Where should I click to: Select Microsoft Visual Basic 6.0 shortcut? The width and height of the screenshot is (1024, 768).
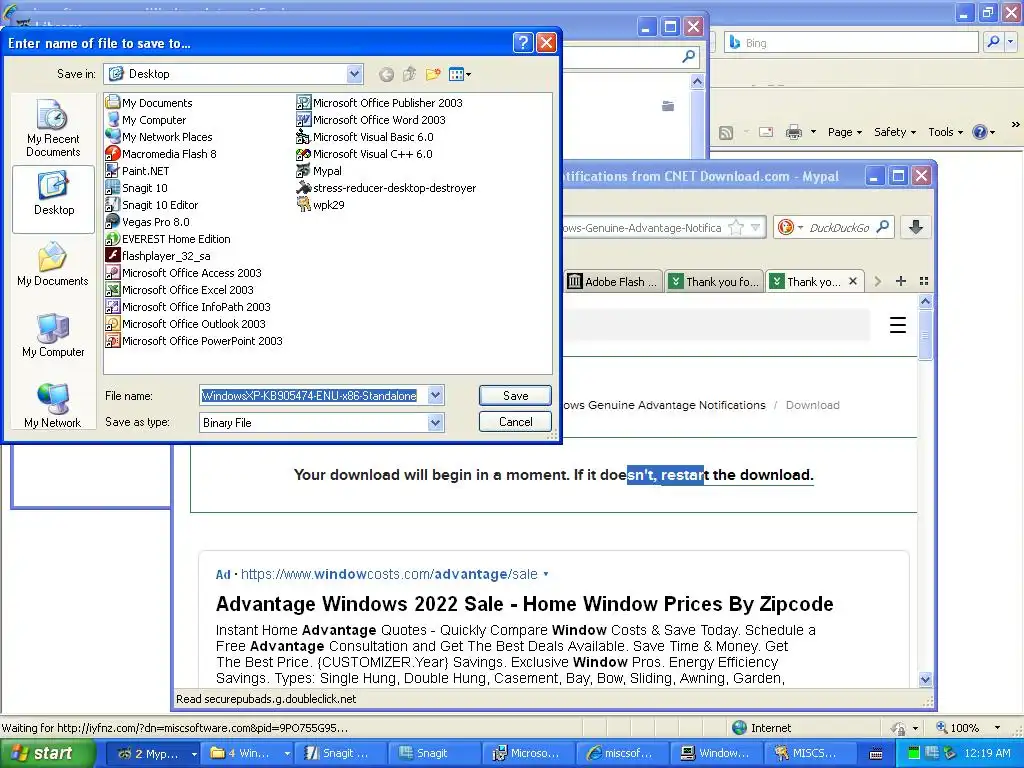click(x=364, y=137)
